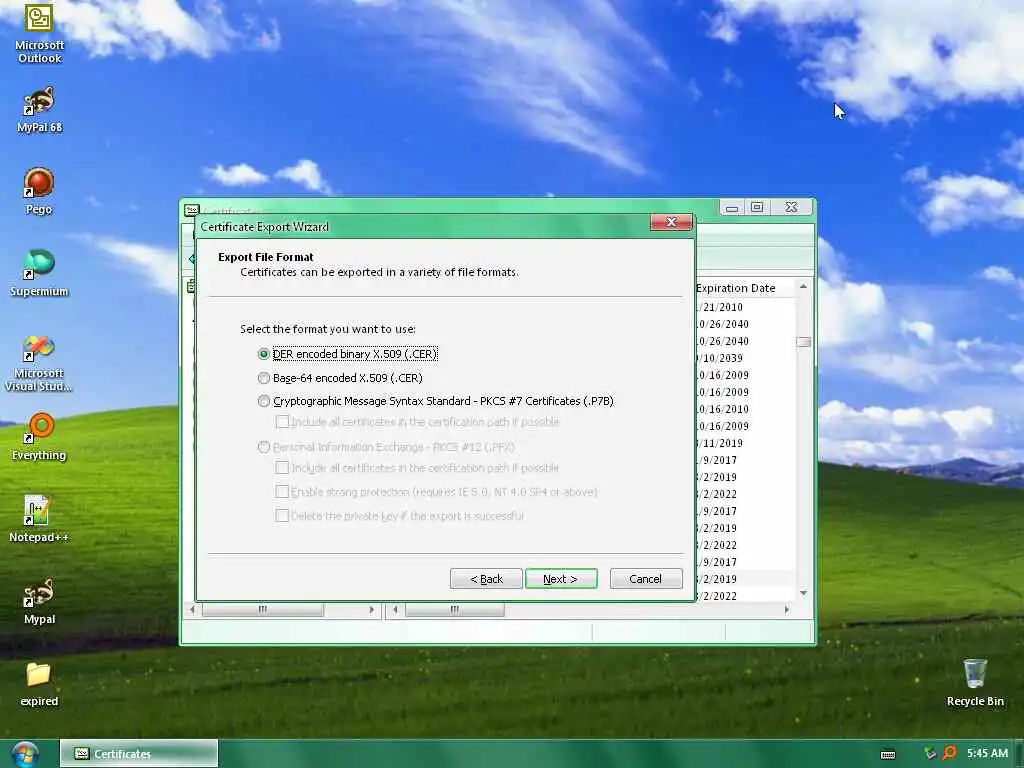Select PKCS #7 Certificates (.P7B) format
The image size is (1024, 768).
pyautogui.click(x=436, y=401)
